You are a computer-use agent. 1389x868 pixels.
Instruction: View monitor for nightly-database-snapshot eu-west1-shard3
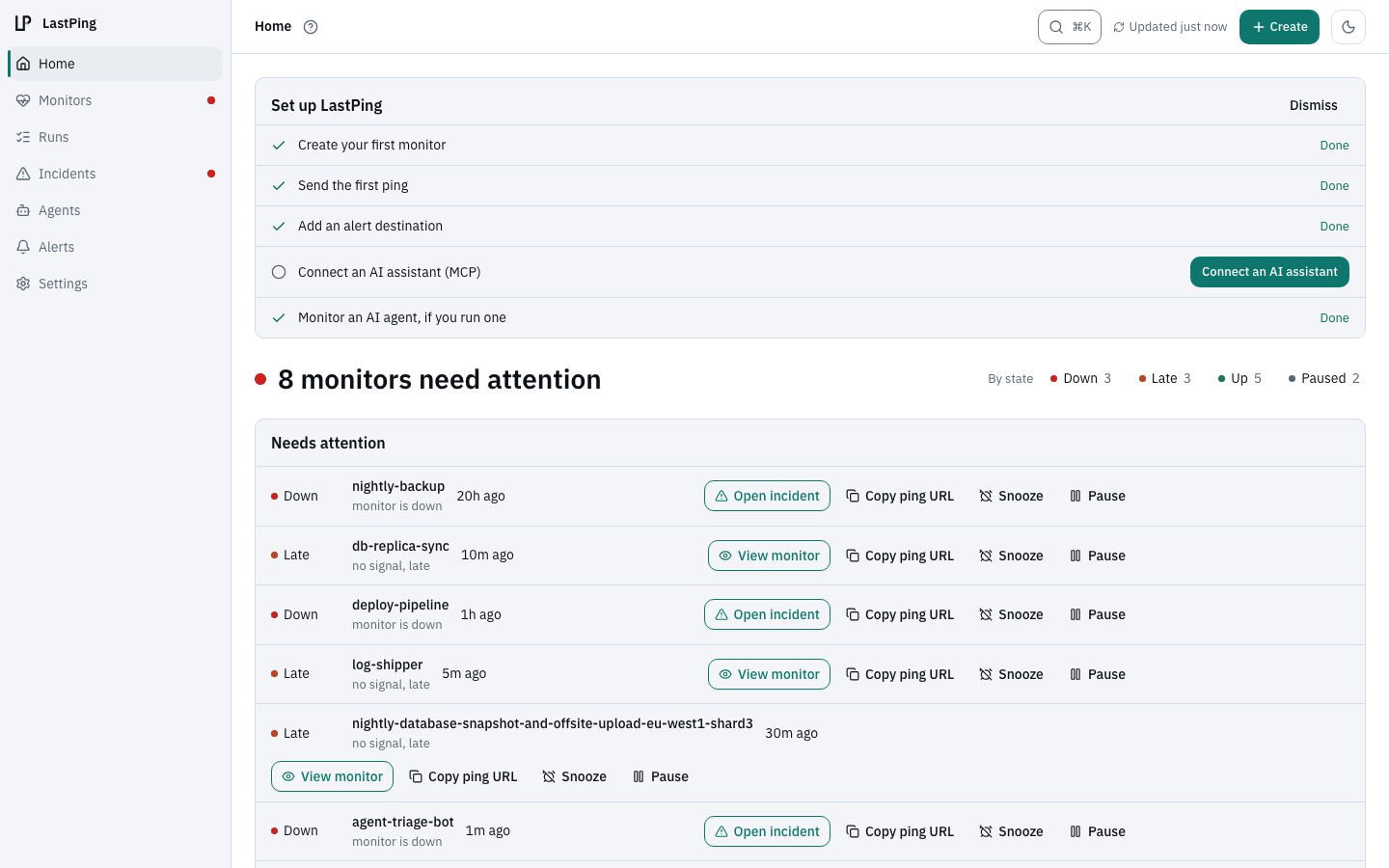[x=332, y=776]
